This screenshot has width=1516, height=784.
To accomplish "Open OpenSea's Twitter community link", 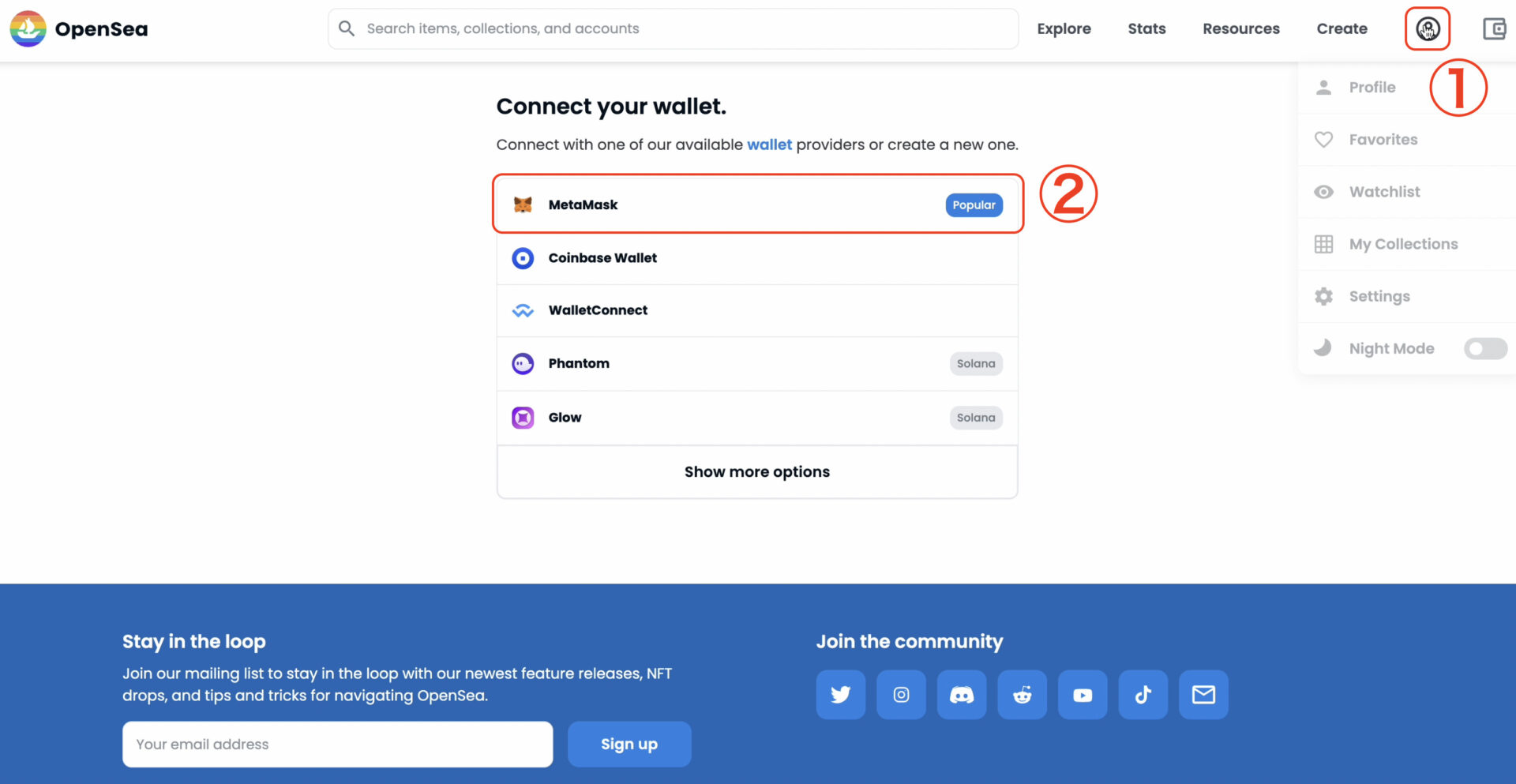I will tap(841, 695).
